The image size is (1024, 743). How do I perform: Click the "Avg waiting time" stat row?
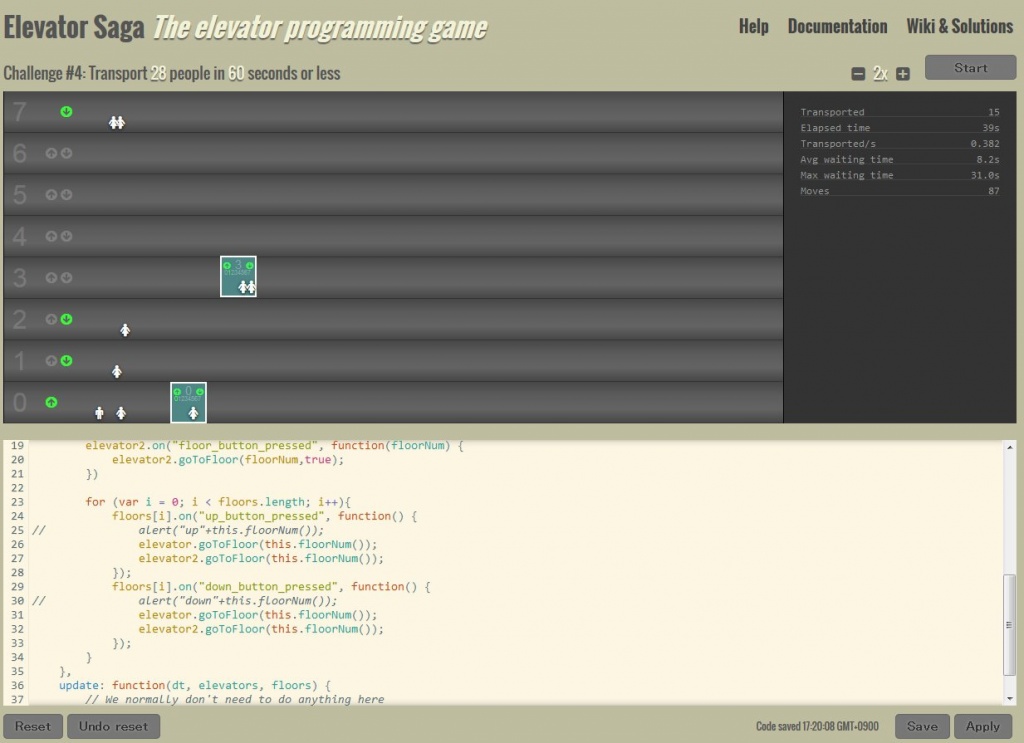click(900, 159)
